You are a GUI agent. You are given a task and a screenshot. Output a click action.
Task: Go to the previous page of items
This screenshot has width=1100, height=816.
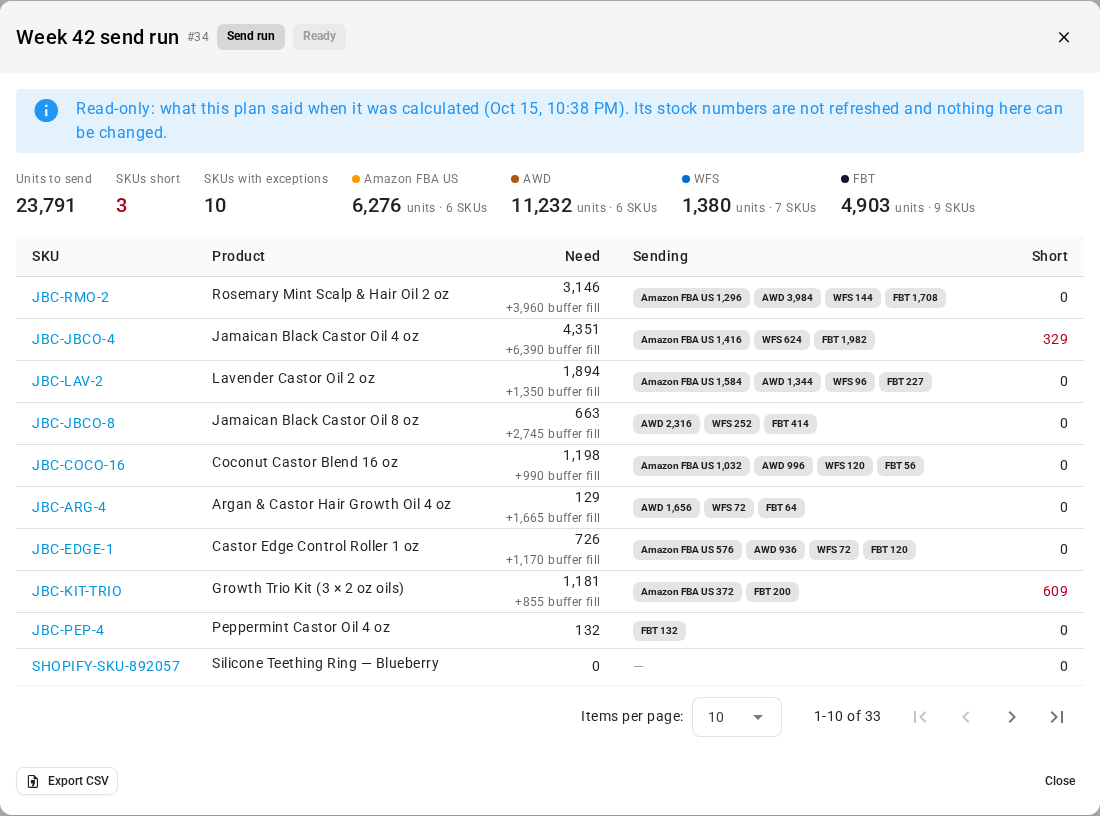point(966,717)
